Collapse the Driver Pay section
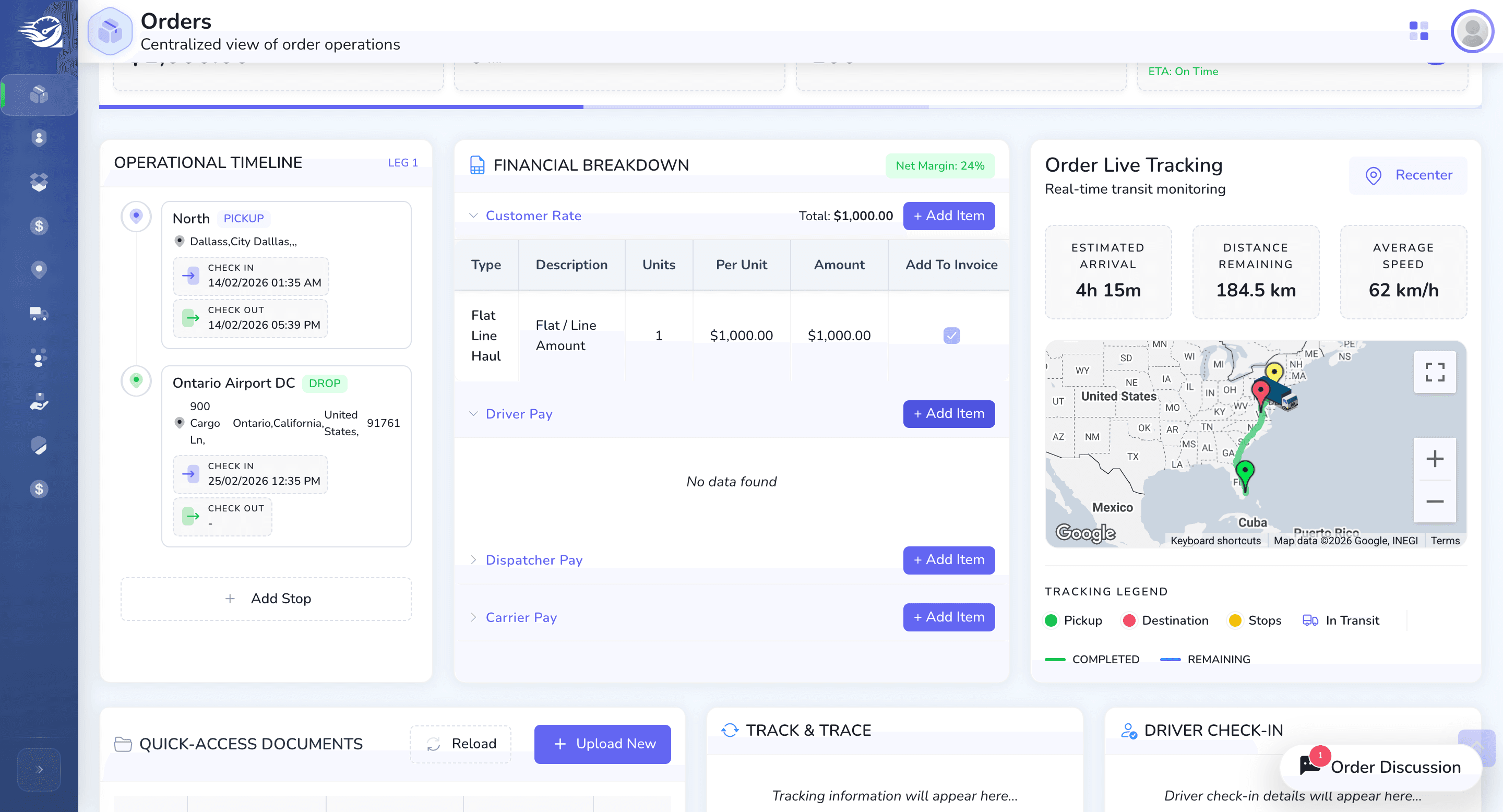1503x812 pixels. click(x=473, y=414)
